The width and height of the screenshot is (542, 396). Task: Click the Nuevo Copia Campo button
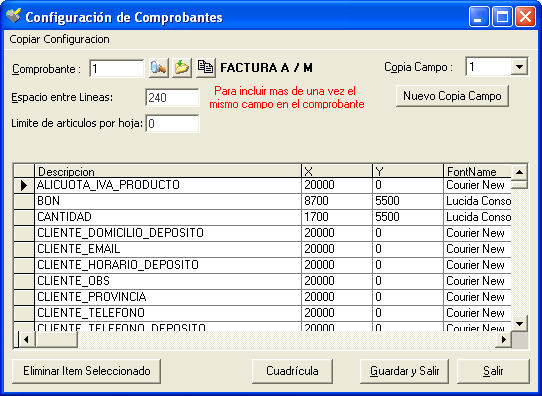pos(452,96)
